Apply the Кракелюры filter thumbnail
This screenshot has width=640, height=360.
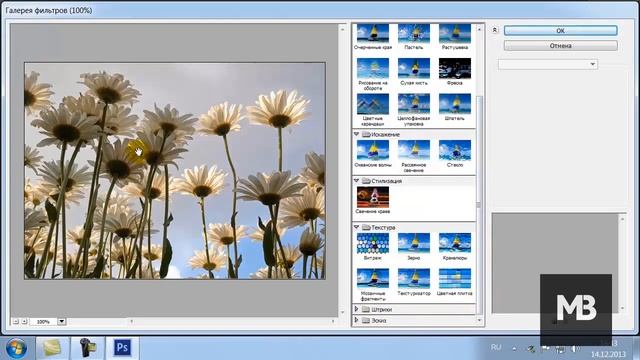(455, 244)
